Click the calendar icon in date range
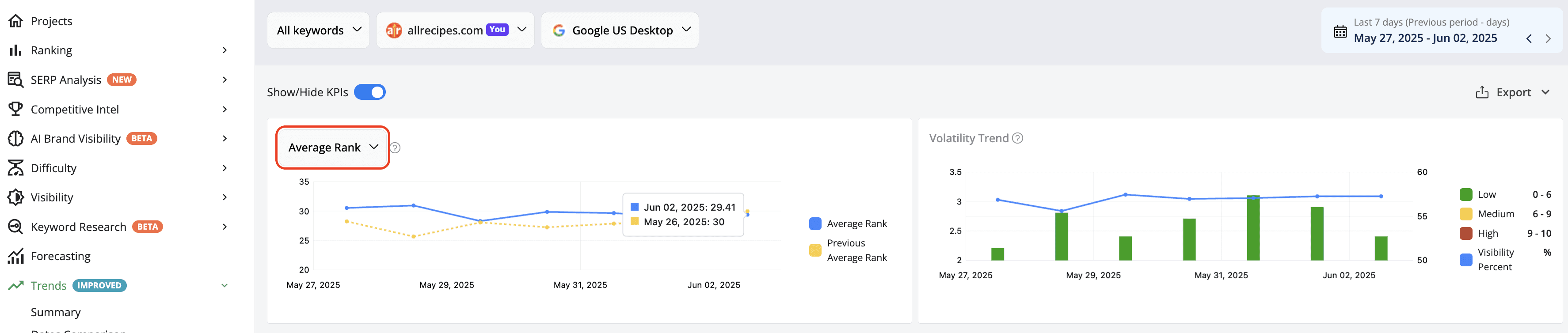Screen dimensions: 1568x333 coord(1340,32)
